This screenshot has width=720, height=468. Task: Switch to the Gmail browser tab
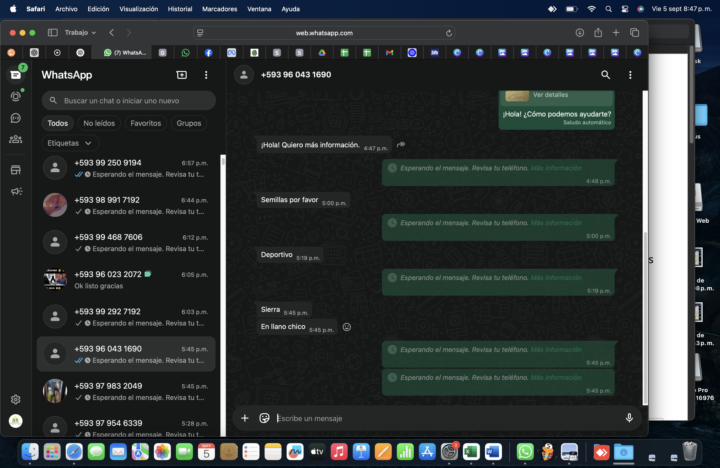click(x=389, y=53)
